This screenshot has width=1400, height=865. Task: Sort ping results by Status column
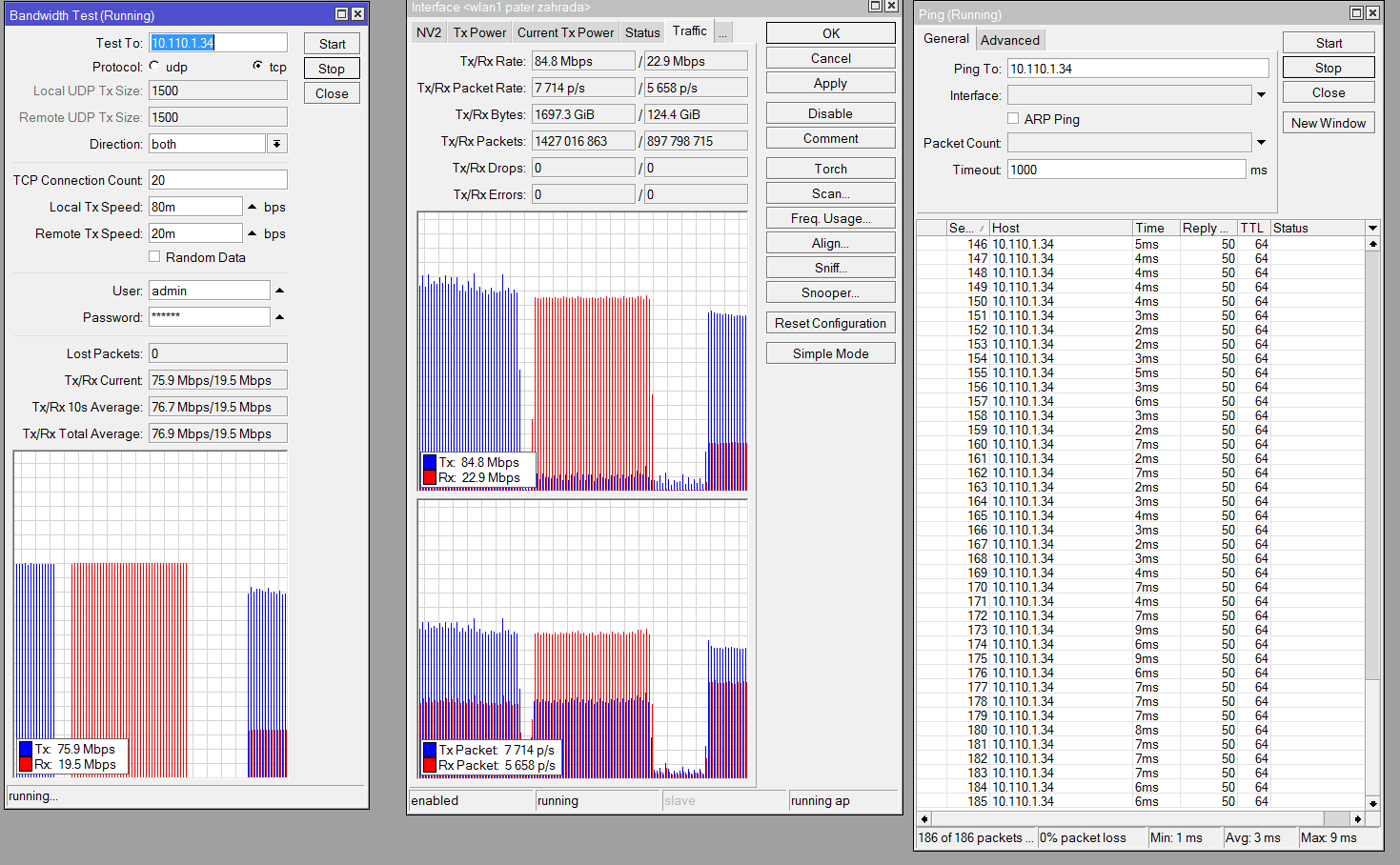1317,228
